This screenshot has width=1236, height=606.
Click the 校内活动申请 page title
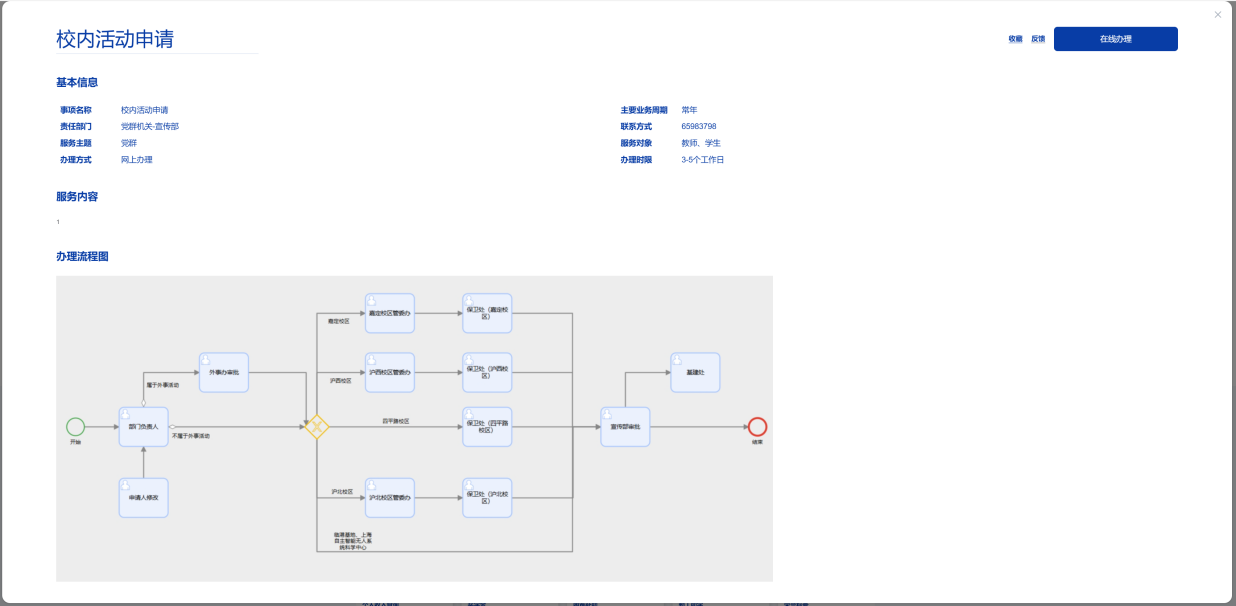(x=115, y=39)
